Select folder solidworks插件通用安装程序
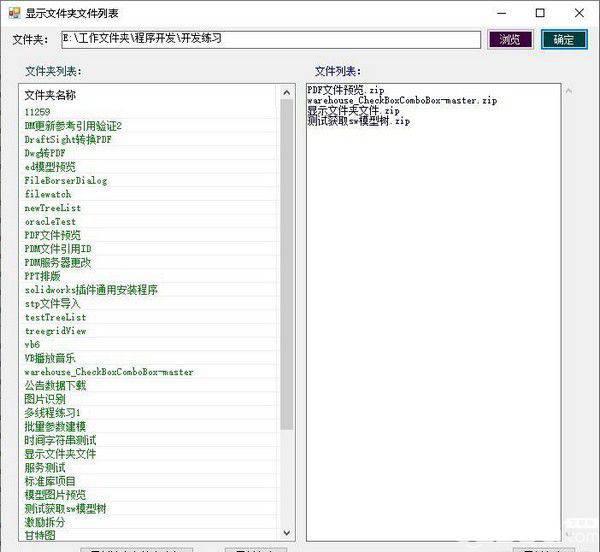 click(x=91, y=290)
